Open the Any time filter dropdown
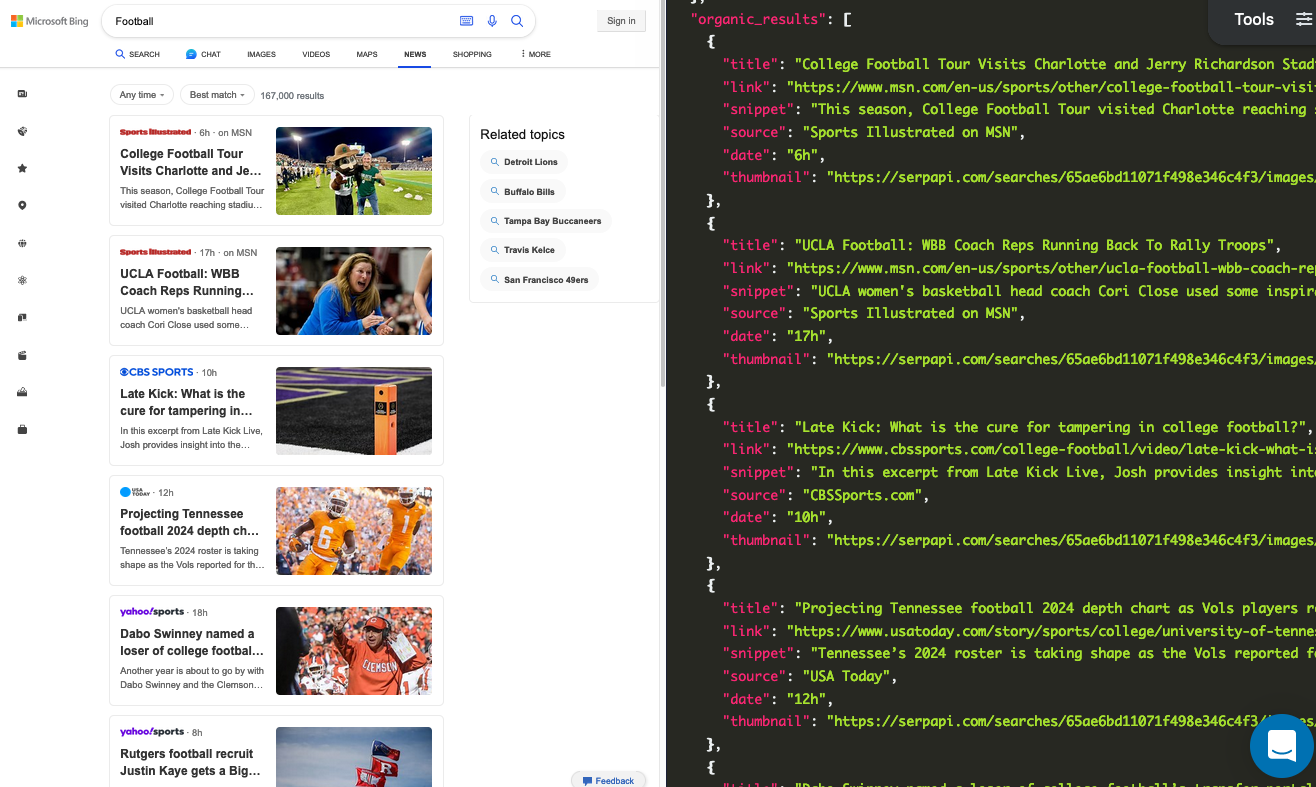 (142, 95)
